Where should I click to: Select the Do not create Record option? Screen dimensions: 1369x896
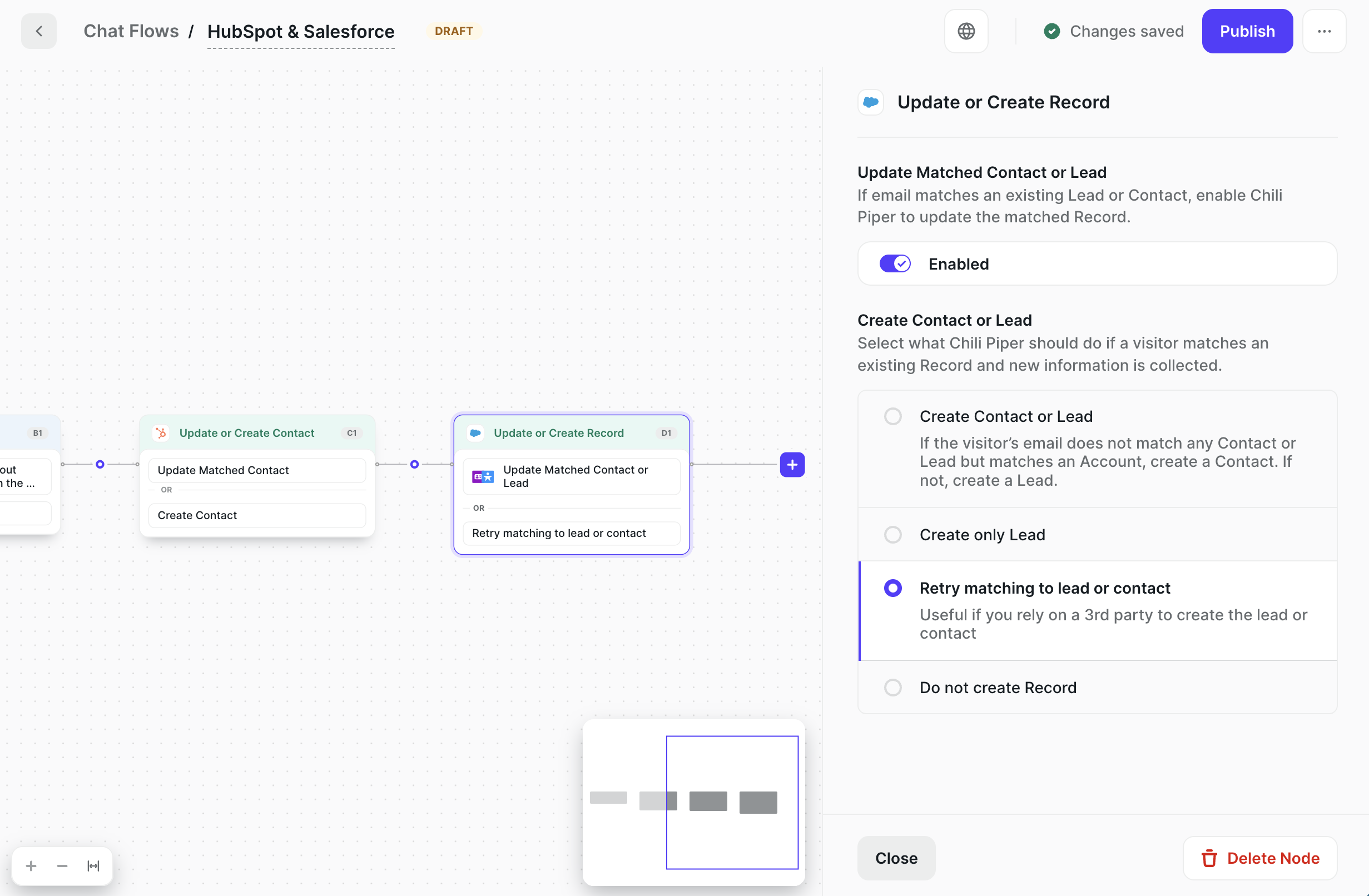pyautogui.click(x=1097, y=687)
